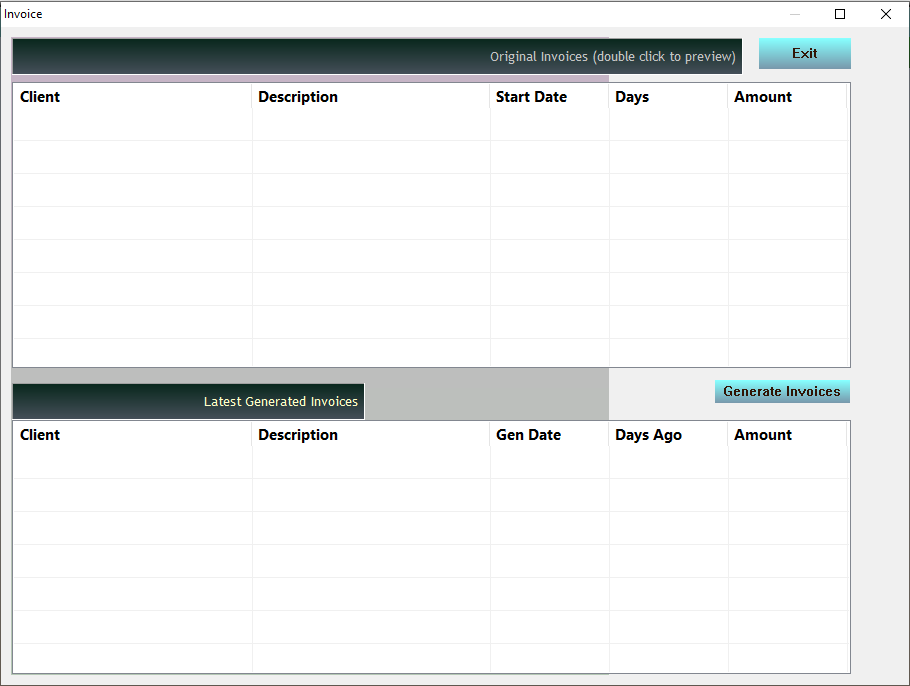The image size is (910, 686).
Task: Select the Client header in Latest Generated Invoices
Action: tap(40, 435)
